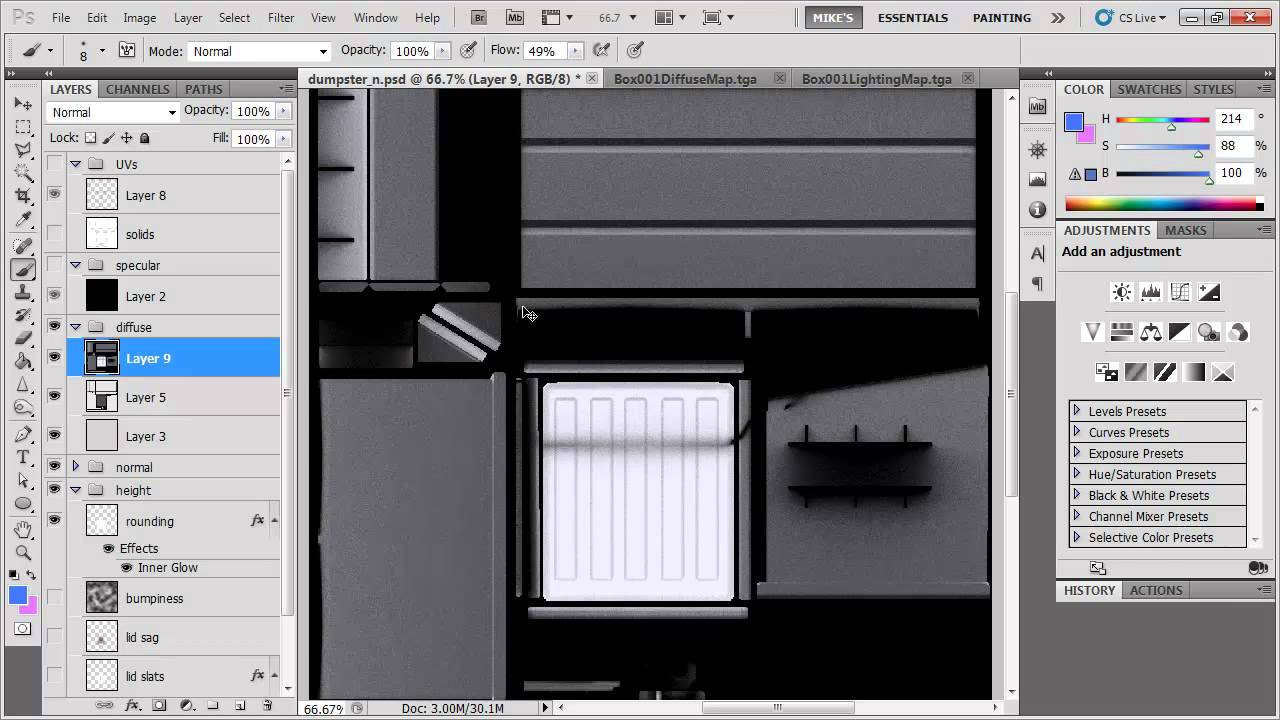
Task: Collapse the specular layer group
Action: [75, 265]
